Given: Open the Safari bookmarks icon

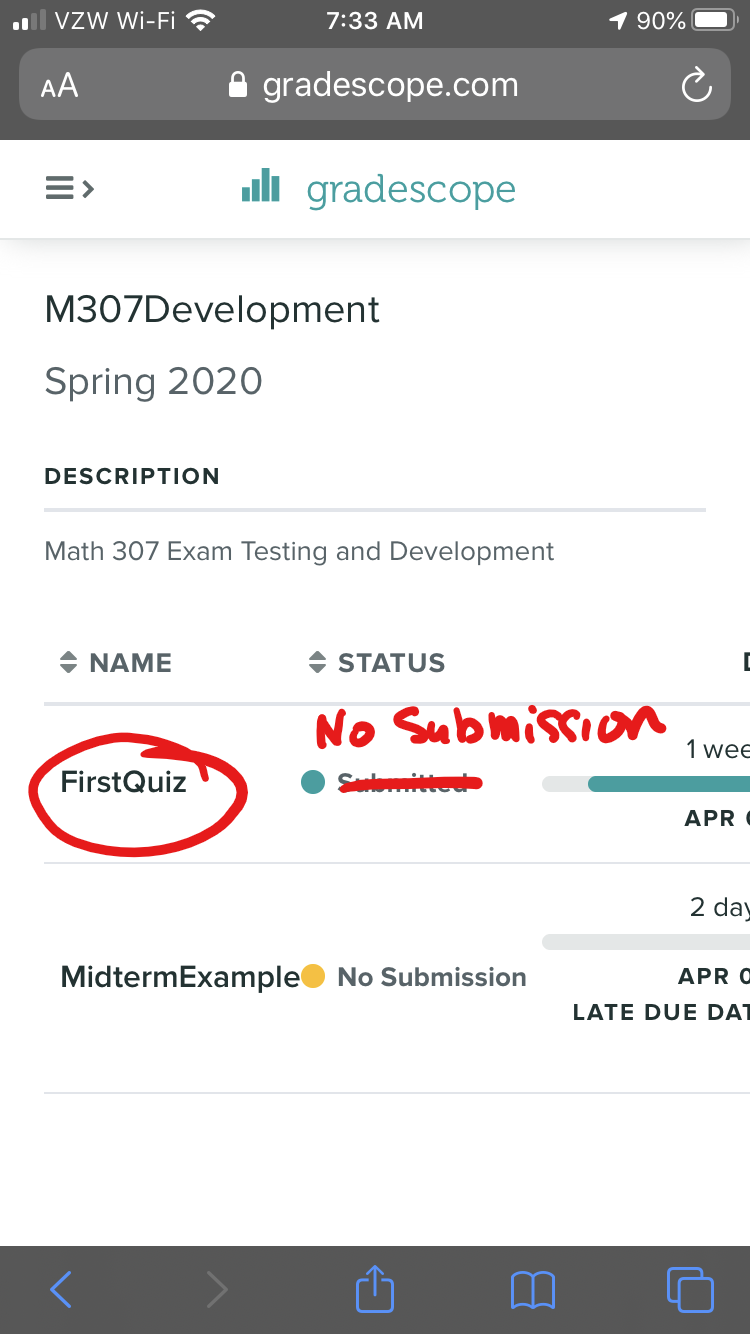Looking at the screenshot, I should click(532, 1289).
